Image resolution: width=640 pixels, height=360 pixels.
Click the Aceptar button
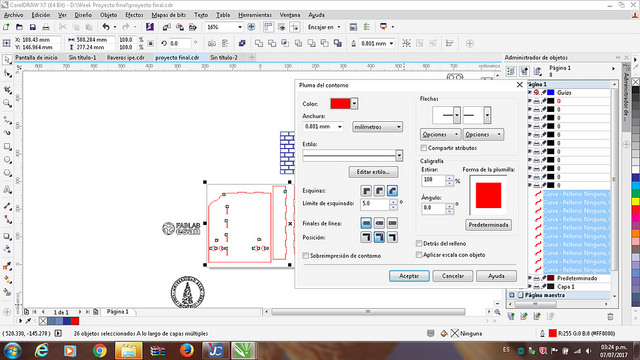pyautogui.click(x=409, y=276)
